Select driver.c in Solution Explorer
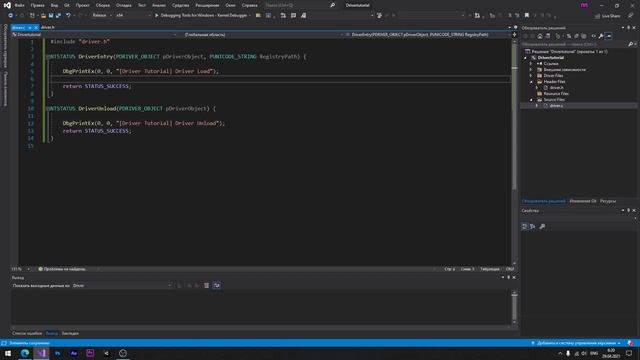The height and width of the screenshot is (360, 640). pyautogui.click(x=556, y=106)
